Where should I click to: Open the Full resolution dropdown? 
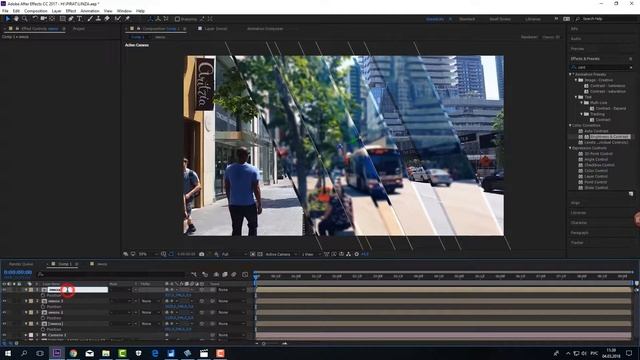233,254
